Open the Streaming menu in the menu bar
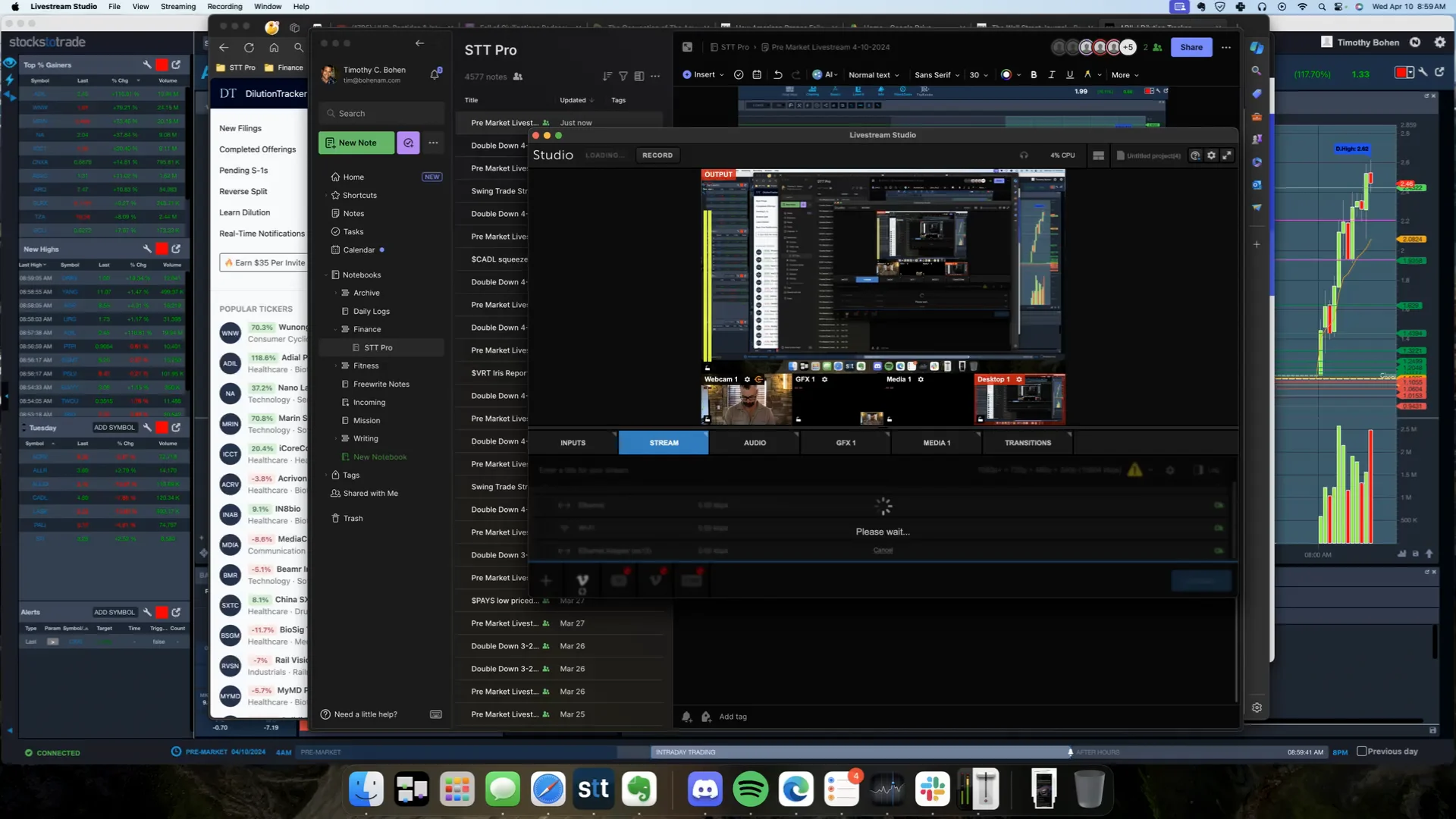1456x819 pixels. tap(178, 6)
